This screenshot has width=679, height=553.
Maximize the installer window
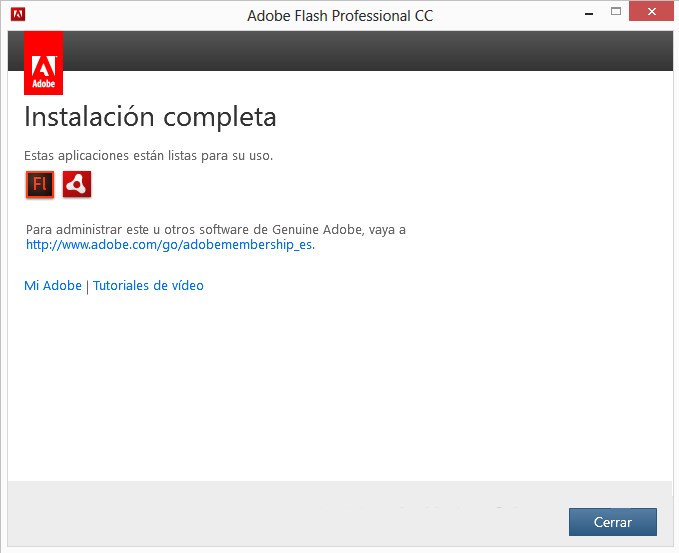tap(616, 12)
